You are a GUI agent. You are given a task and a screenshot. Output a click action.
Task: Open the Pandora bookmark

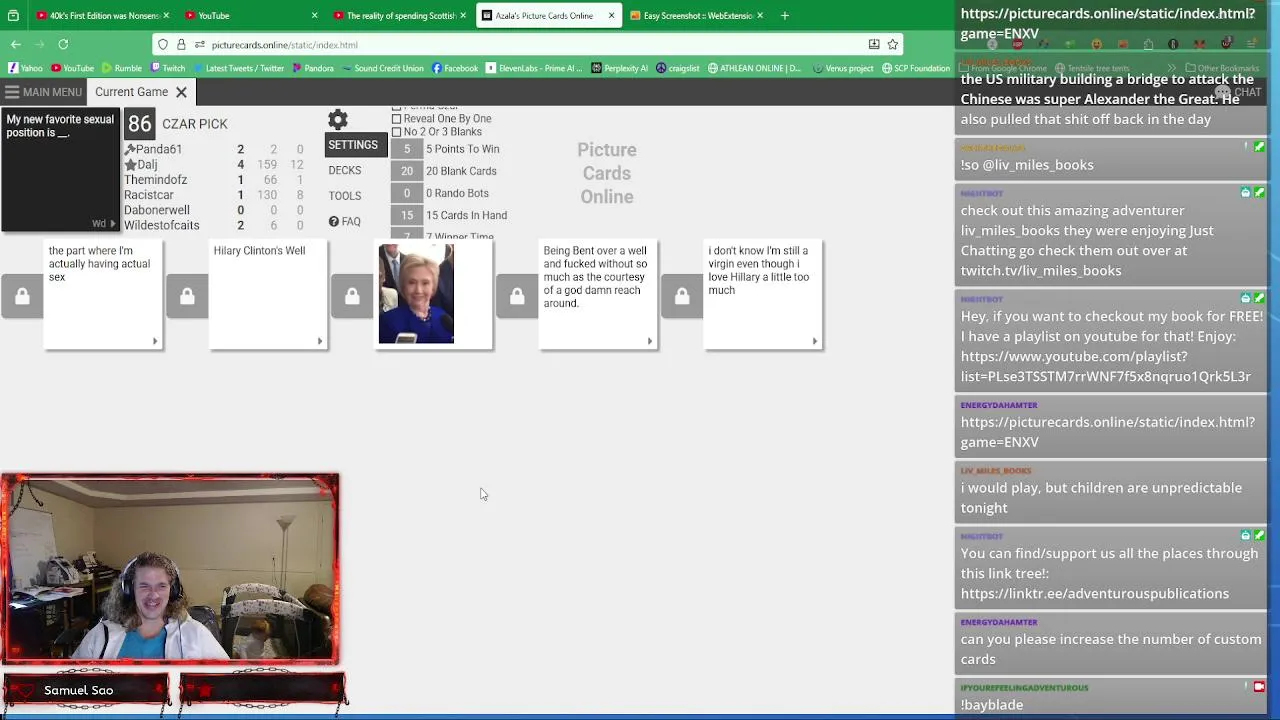[313, 68]
